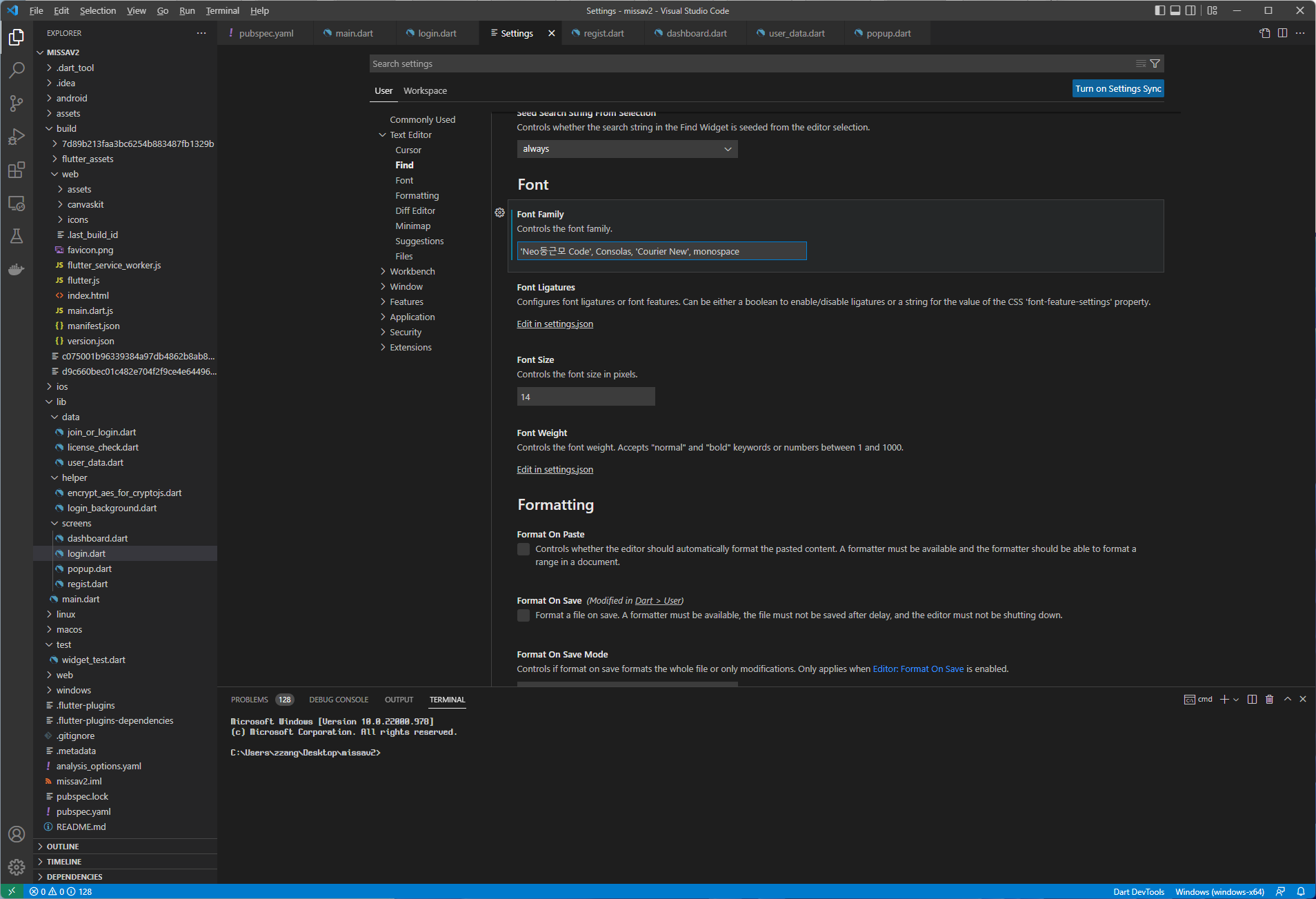Clear settings search input icon
The width and height of the screenshot is (1316, 899).
1141,63
